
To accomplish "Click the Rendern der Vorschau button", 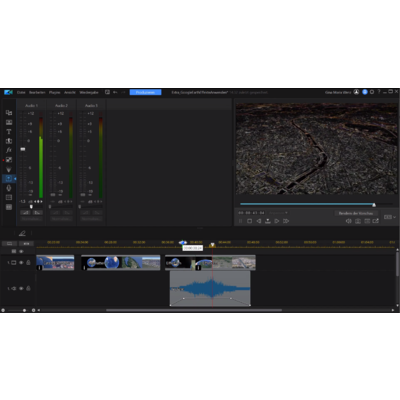I will (x=356, y=213).
